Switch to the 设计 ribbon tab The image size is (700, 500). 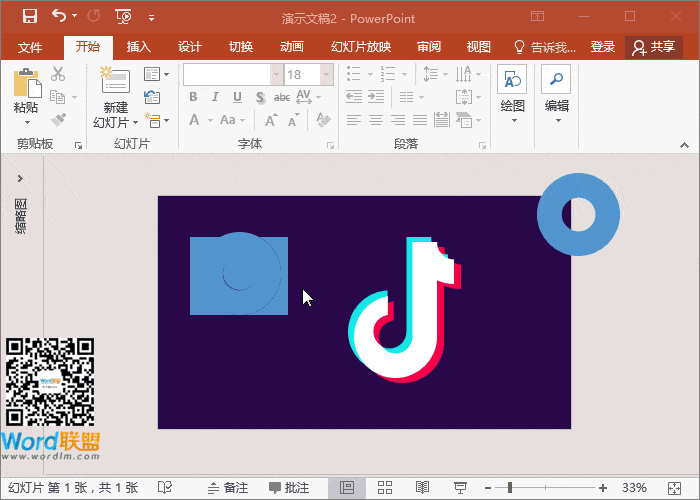click(190, 46)
